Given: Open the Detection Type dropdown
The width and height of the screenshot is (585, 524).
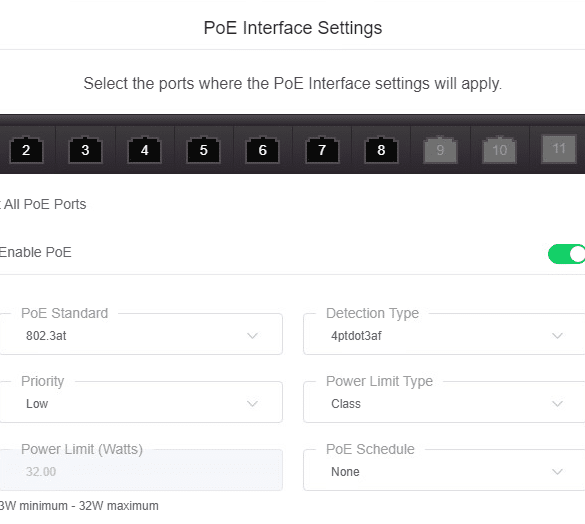Looking at the screenshot, I should click(x=444, y=334).
